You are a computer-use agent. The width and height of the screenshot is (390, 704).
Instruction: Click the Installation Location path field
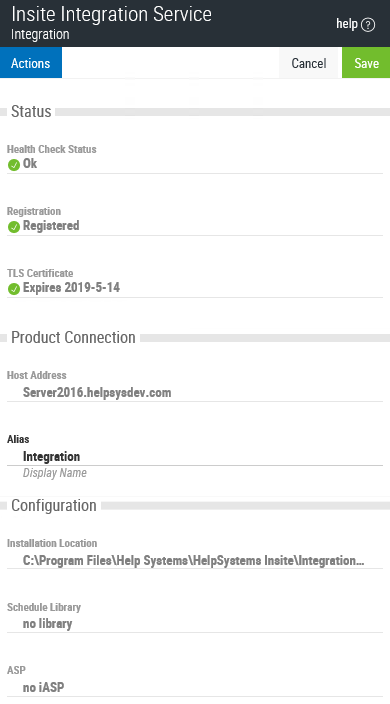pos(195,560)
